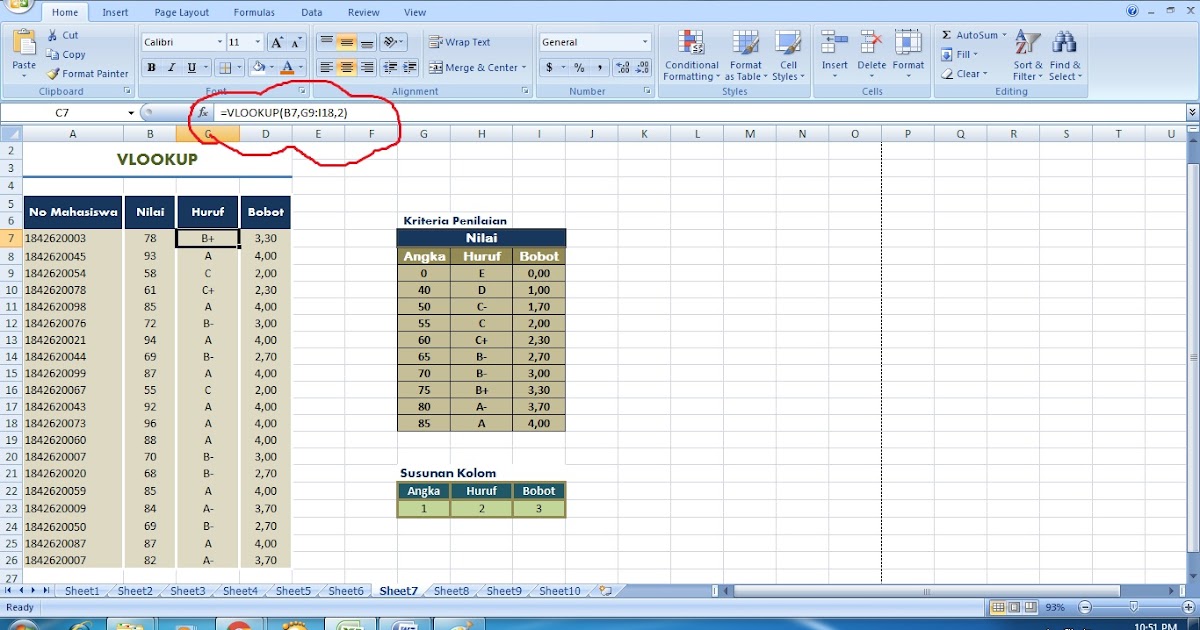Click the Percent Style icon
Viewport: 1200px width, 630px height.
(x=578, y=67)
